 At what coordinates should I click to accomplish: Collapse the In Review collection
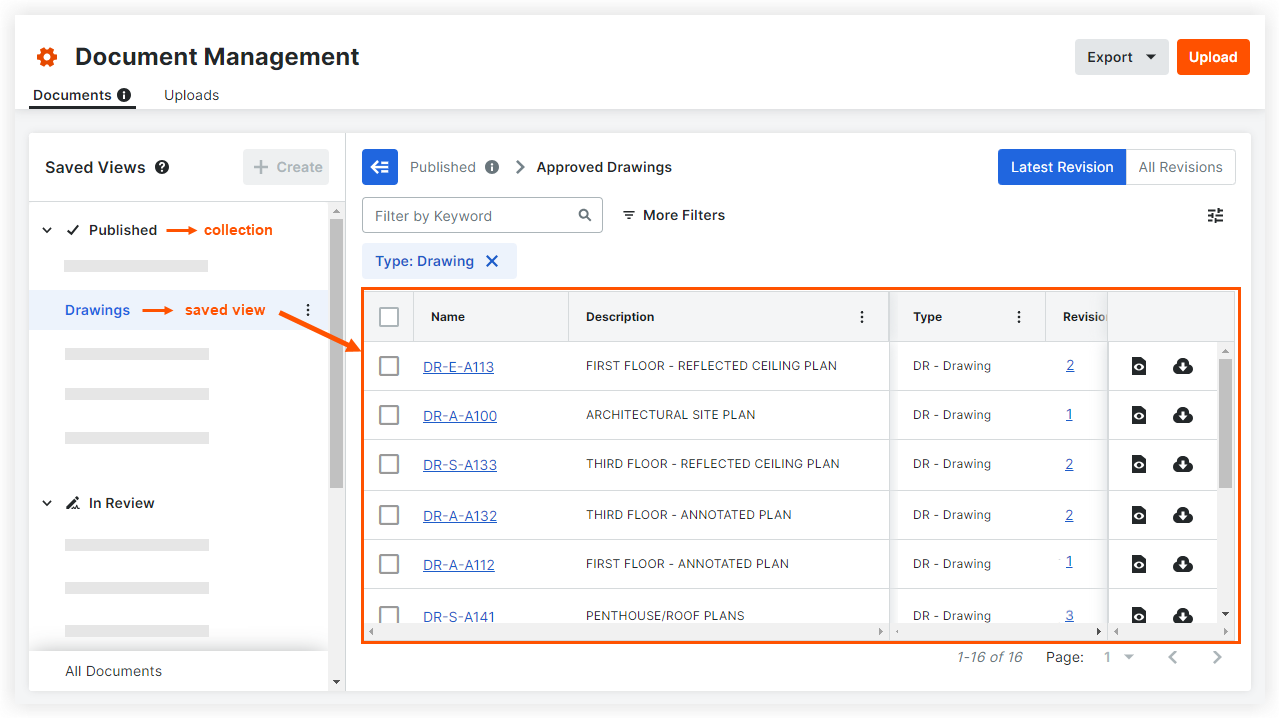pos(47,503)
